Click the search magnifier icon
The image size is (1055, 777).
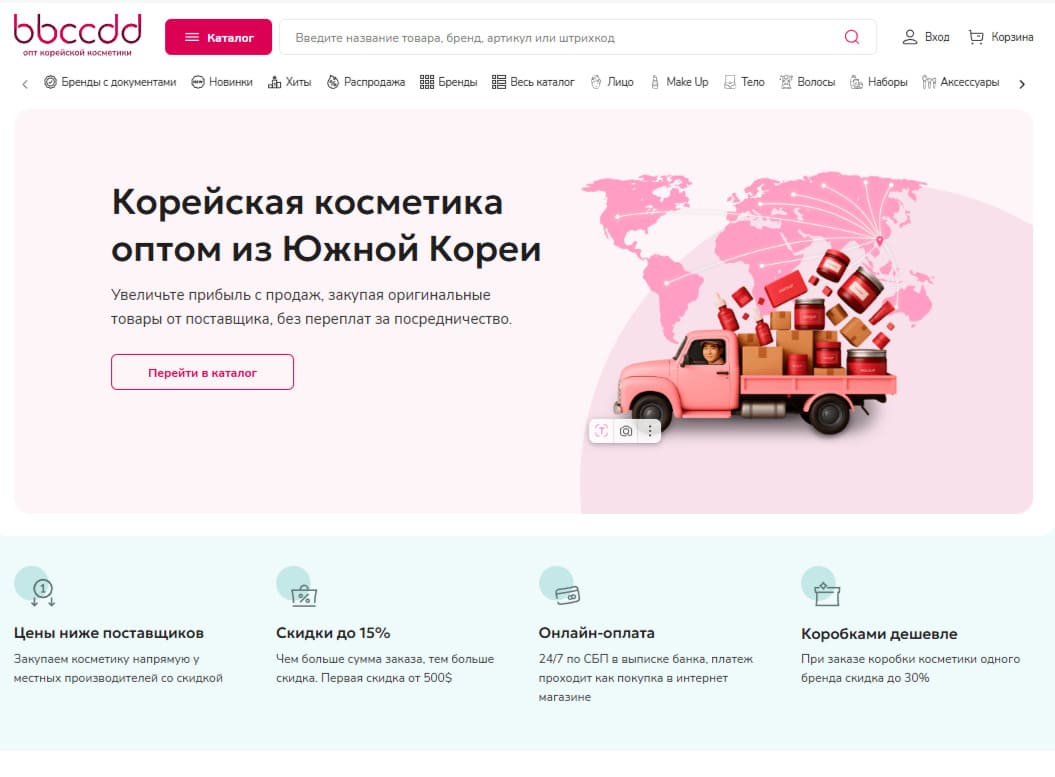[851, 37]
